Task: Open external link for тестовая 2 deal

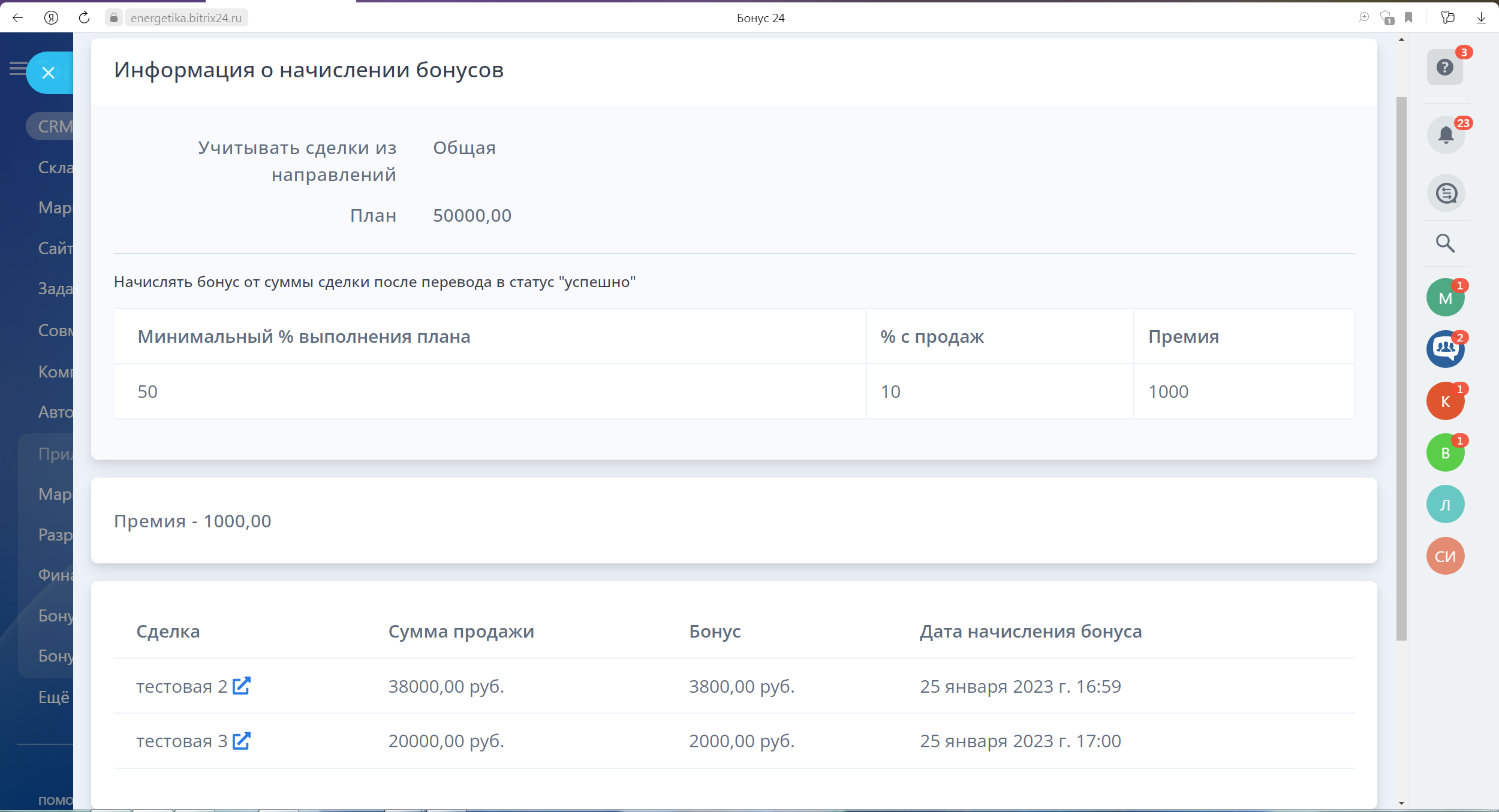Action: click(241, 686)
